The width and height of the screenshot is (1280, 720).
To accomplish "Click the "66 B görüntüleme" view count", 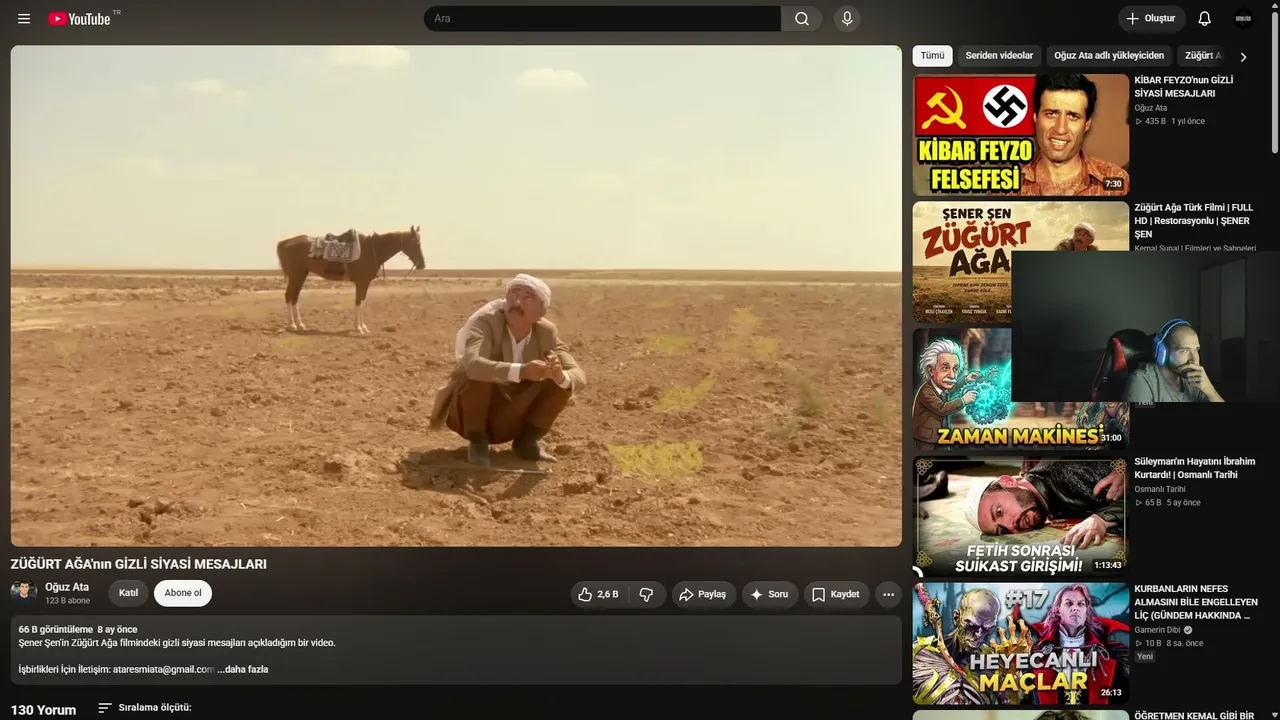I will (x=56, y=630).
